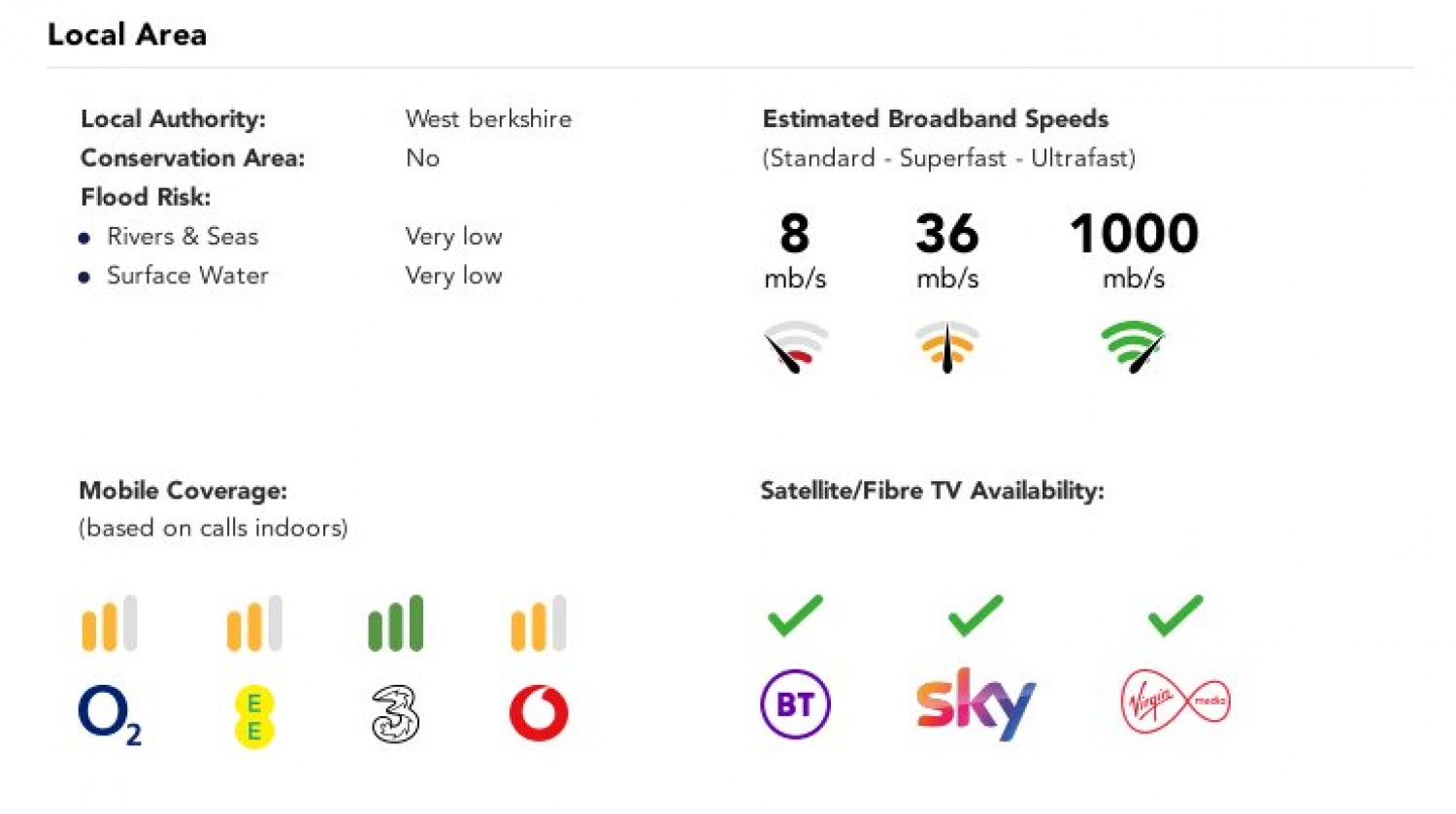Click the West berkshire local authority text
The width and height of the screenshot is (1456, 814).
click(x=488, y=119)
